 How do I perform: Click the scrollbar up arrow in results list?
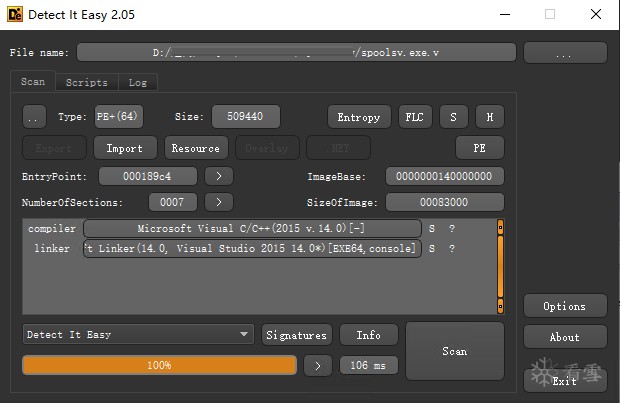pyautogui.click(x=500, y=227)
